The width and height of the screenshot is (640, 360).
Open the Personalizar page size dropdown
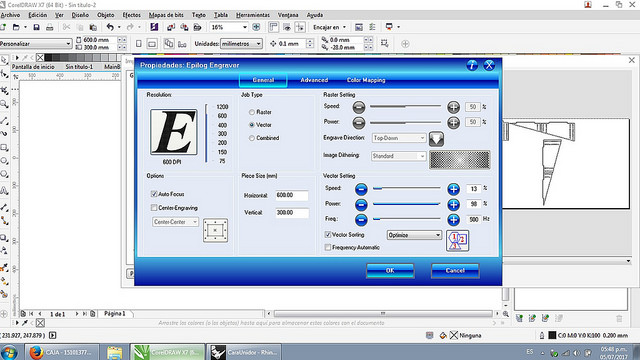(x=35, y=43)
